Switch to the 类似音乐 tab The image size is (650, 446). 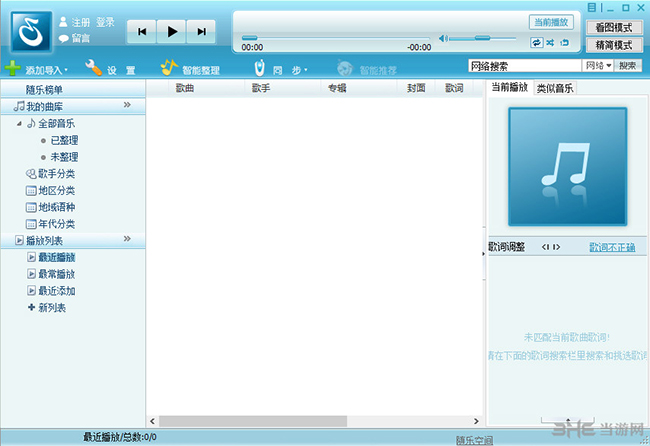tap(555, 89)
